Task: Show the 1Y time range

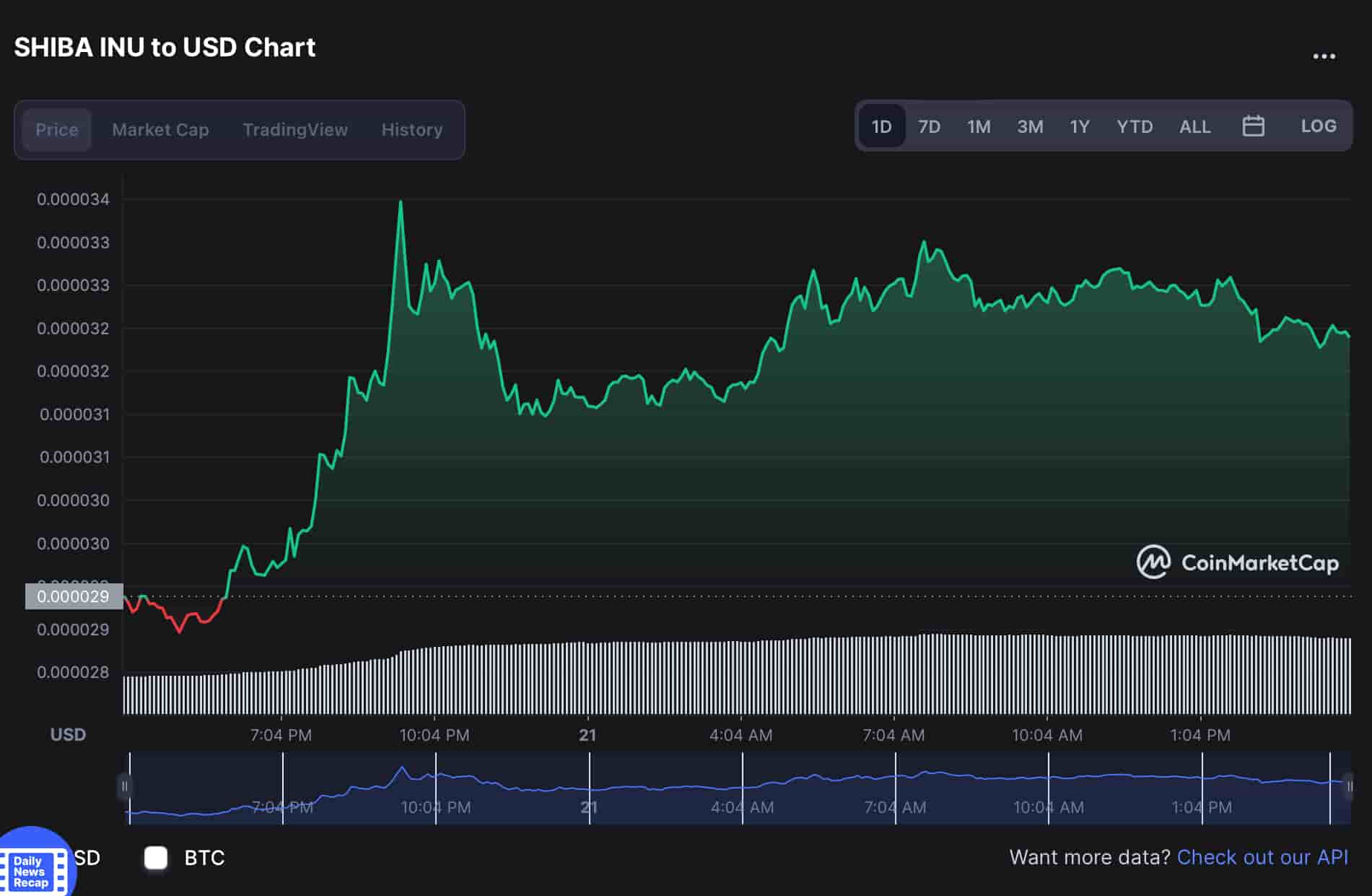Action: tap(1079, 127)
